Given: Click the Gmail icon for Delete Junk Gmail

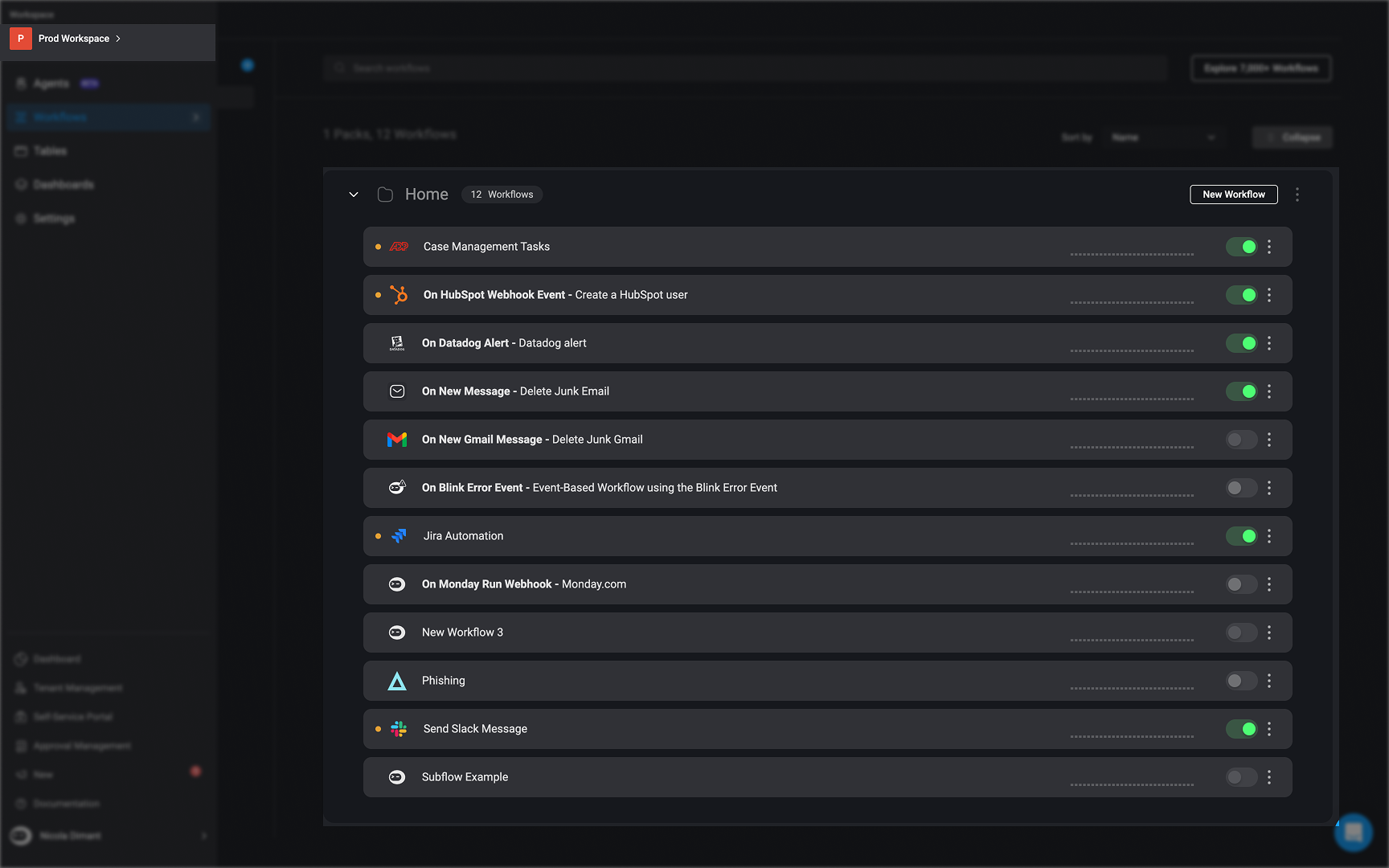Looking at the screenshot, I should tap(397, 440).
